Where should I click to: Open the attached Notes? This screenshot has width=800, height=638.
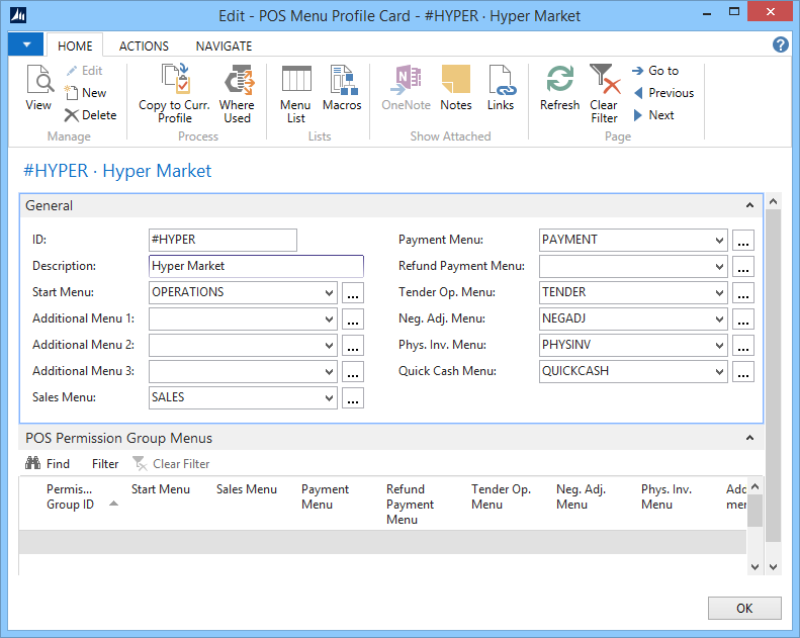coord(456,88)
